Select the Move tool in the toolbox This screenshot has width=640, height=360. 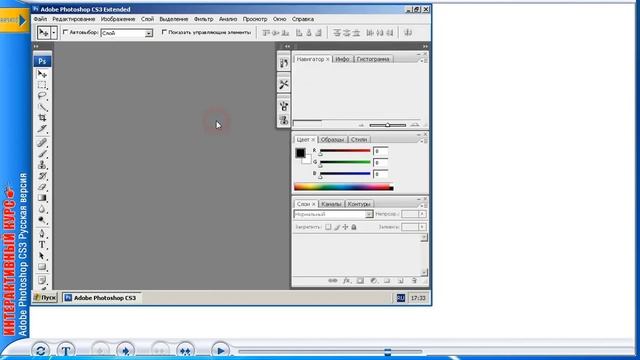tap(42, 74)
